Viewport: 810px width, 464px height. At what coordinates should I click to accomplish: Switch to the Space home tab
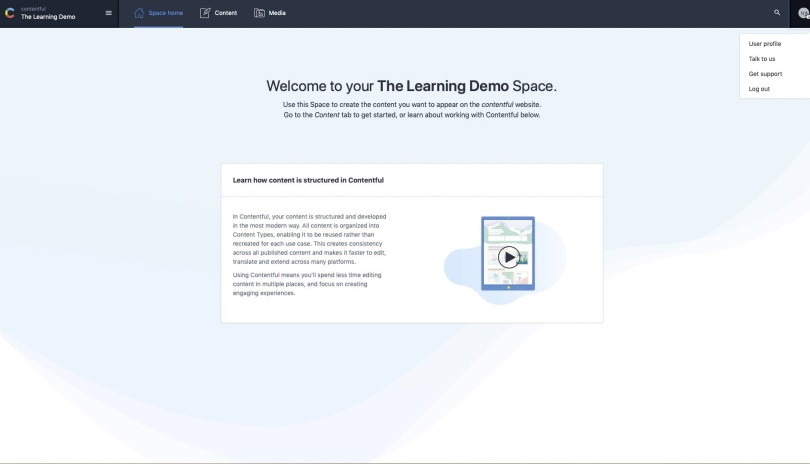pos(159,13)
